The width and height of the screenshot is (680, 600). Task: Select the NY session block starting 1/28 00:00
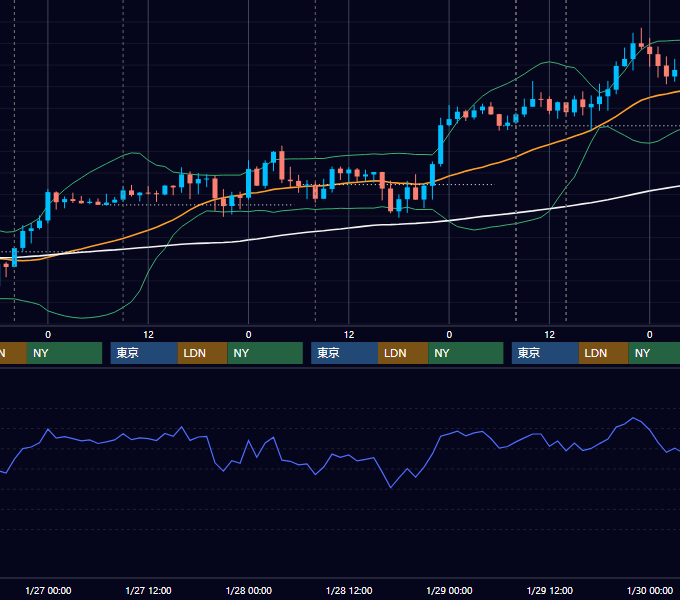click(265, 353)
